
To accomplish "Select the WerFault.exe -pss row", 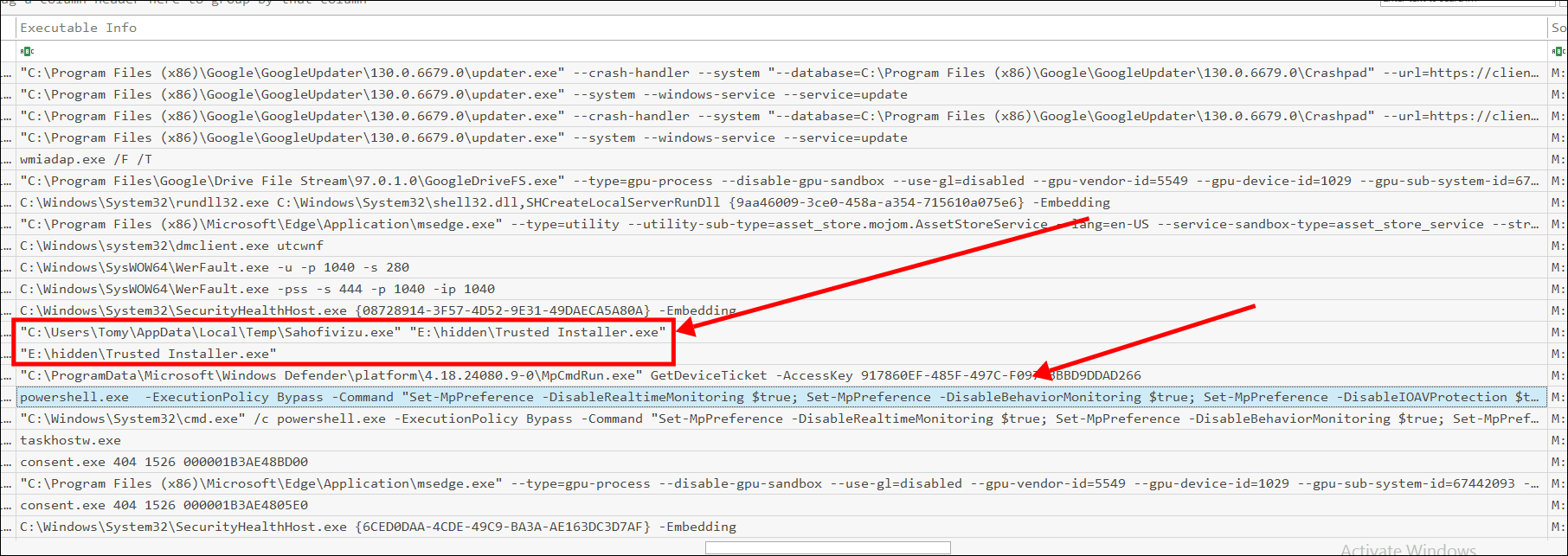I will coord(781,289).
